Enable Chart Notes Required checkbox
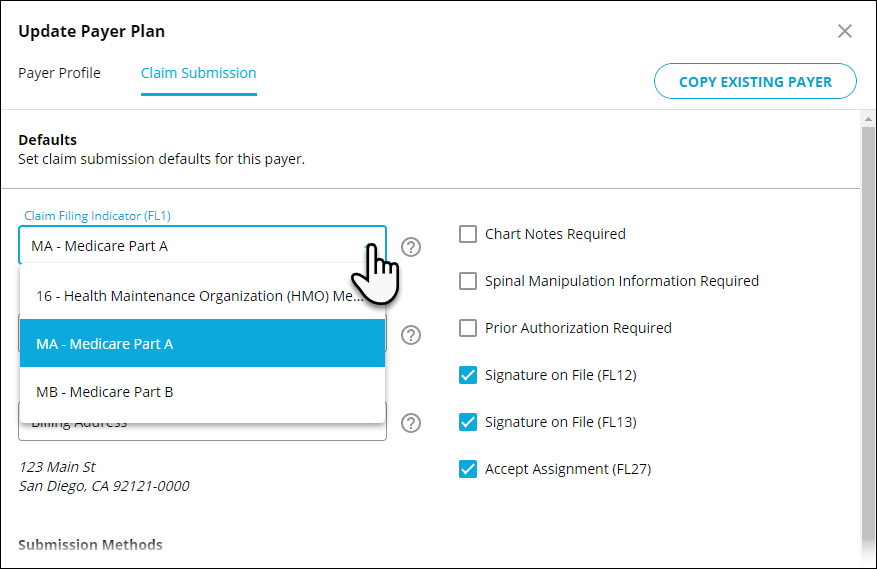This screenshot has height=569, width=877. point(468,234)
